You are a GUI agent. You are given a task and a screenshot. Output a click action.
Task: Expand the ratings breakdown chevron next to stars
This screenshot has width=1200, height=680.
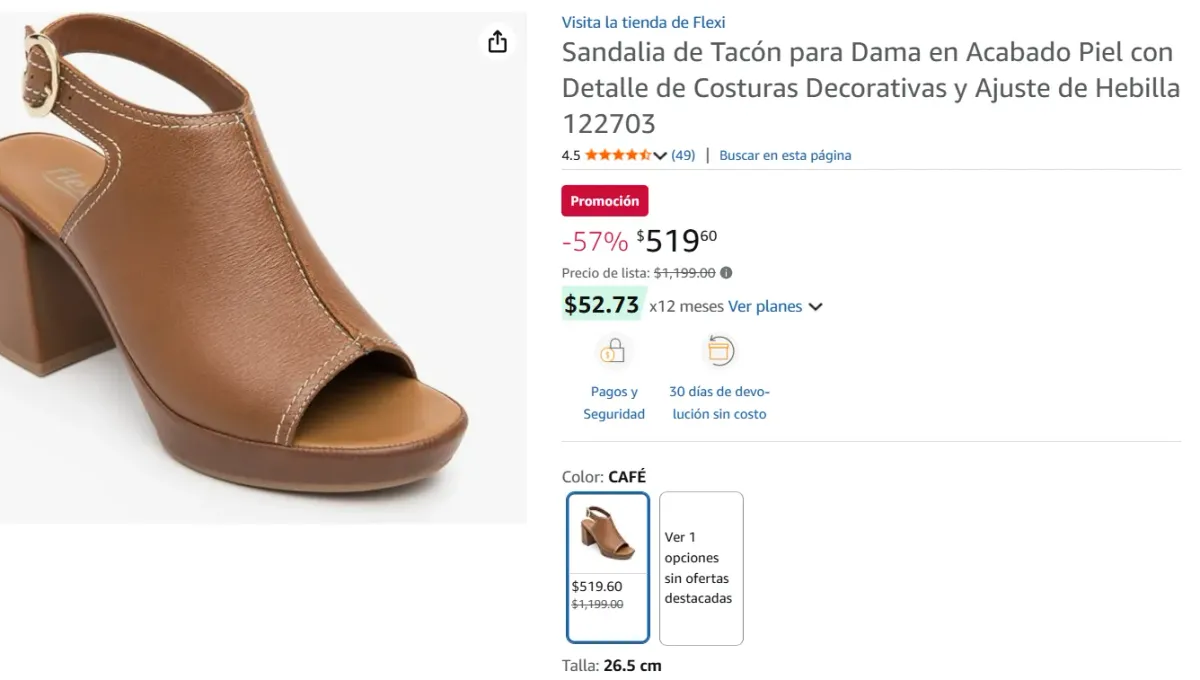pyautogui.click(x=661, y=156)
